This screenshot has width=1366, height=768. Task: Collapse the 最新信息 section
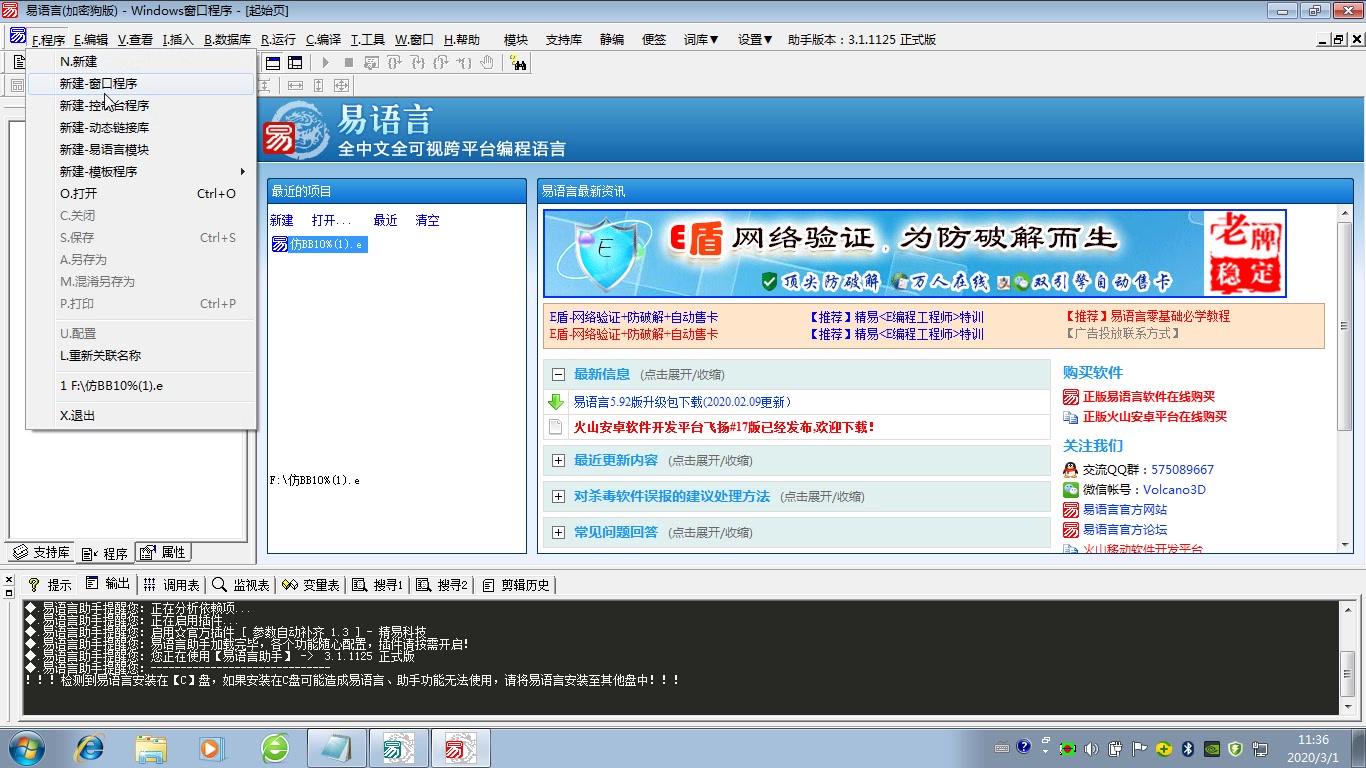pyautogui.click(x=558, y=375)
